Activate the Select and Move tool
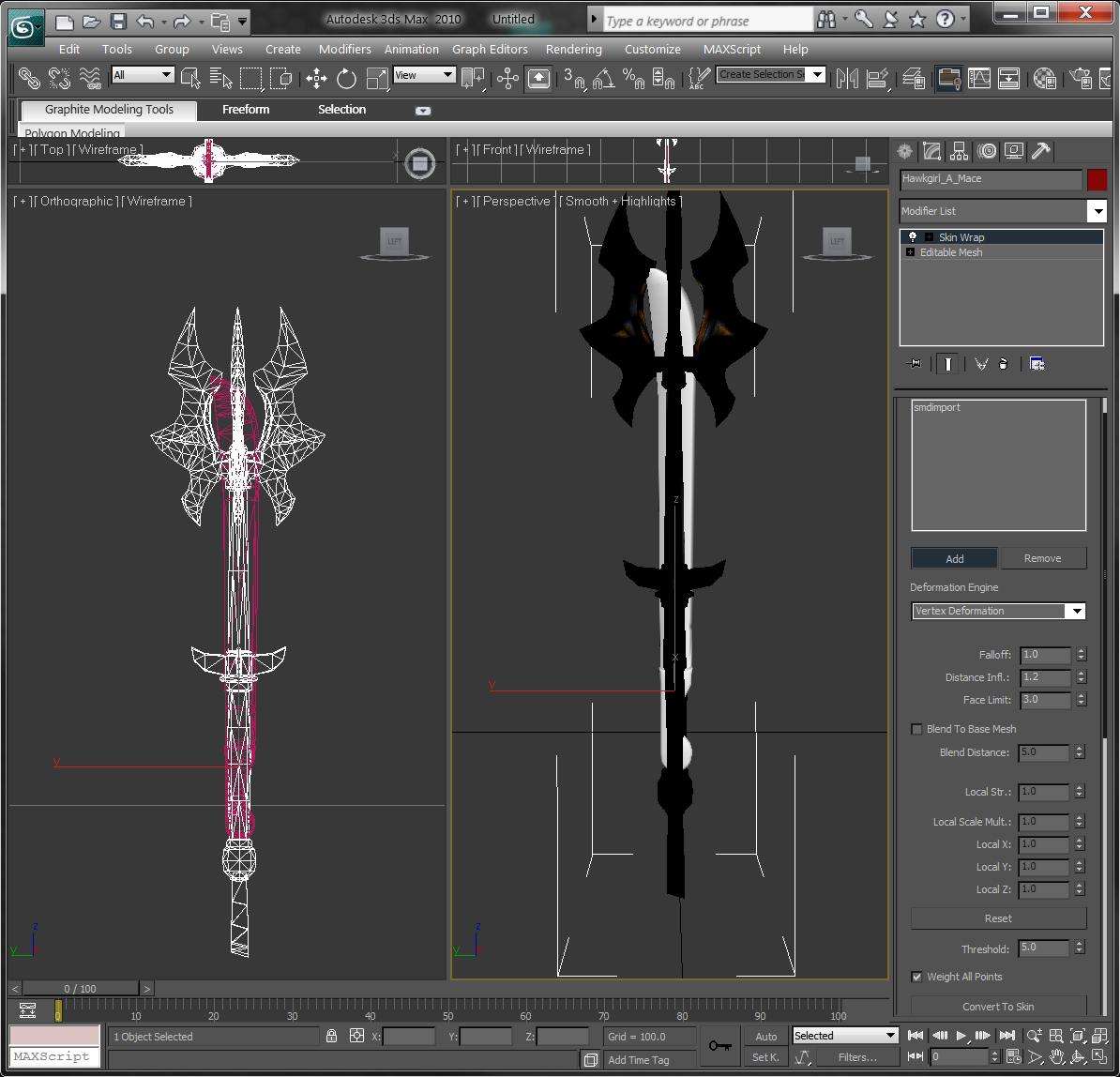Viewport: 1120px width, 1077px height. point(317,78)
